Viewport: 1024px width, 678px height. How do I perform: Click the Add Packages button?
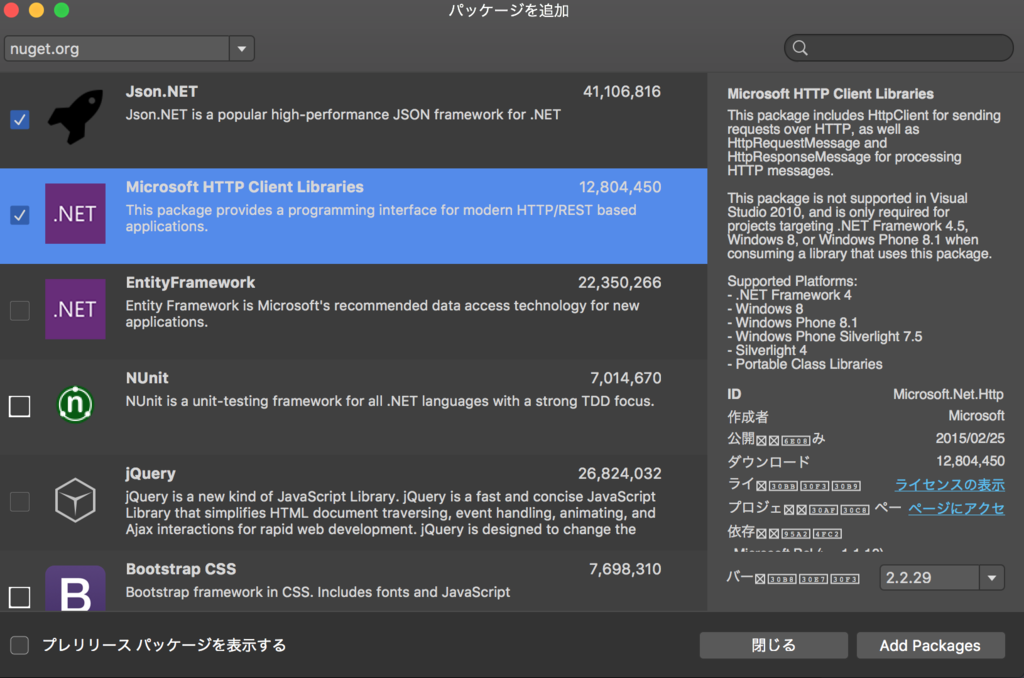tap(930, 645)
